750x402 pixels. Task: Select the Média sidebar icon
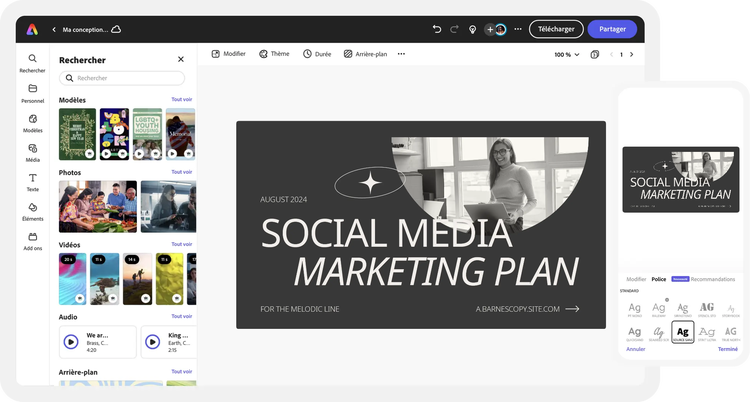point(32,152)
